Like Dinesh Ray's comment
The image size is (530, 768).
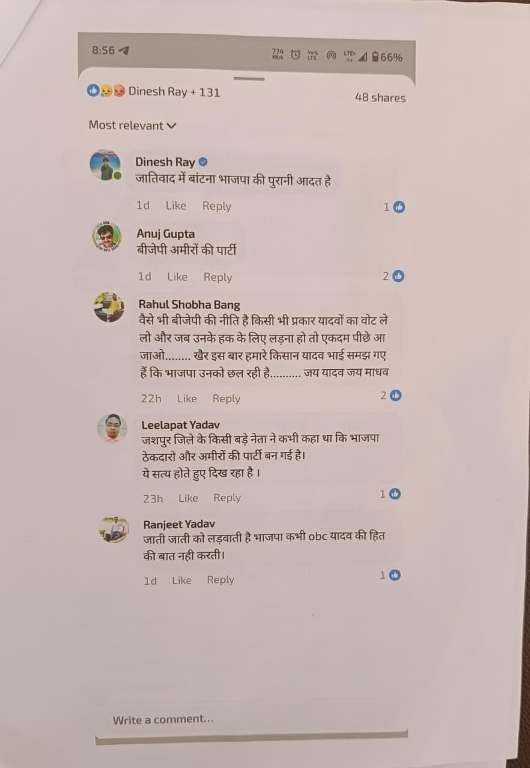tap(176, 206)
